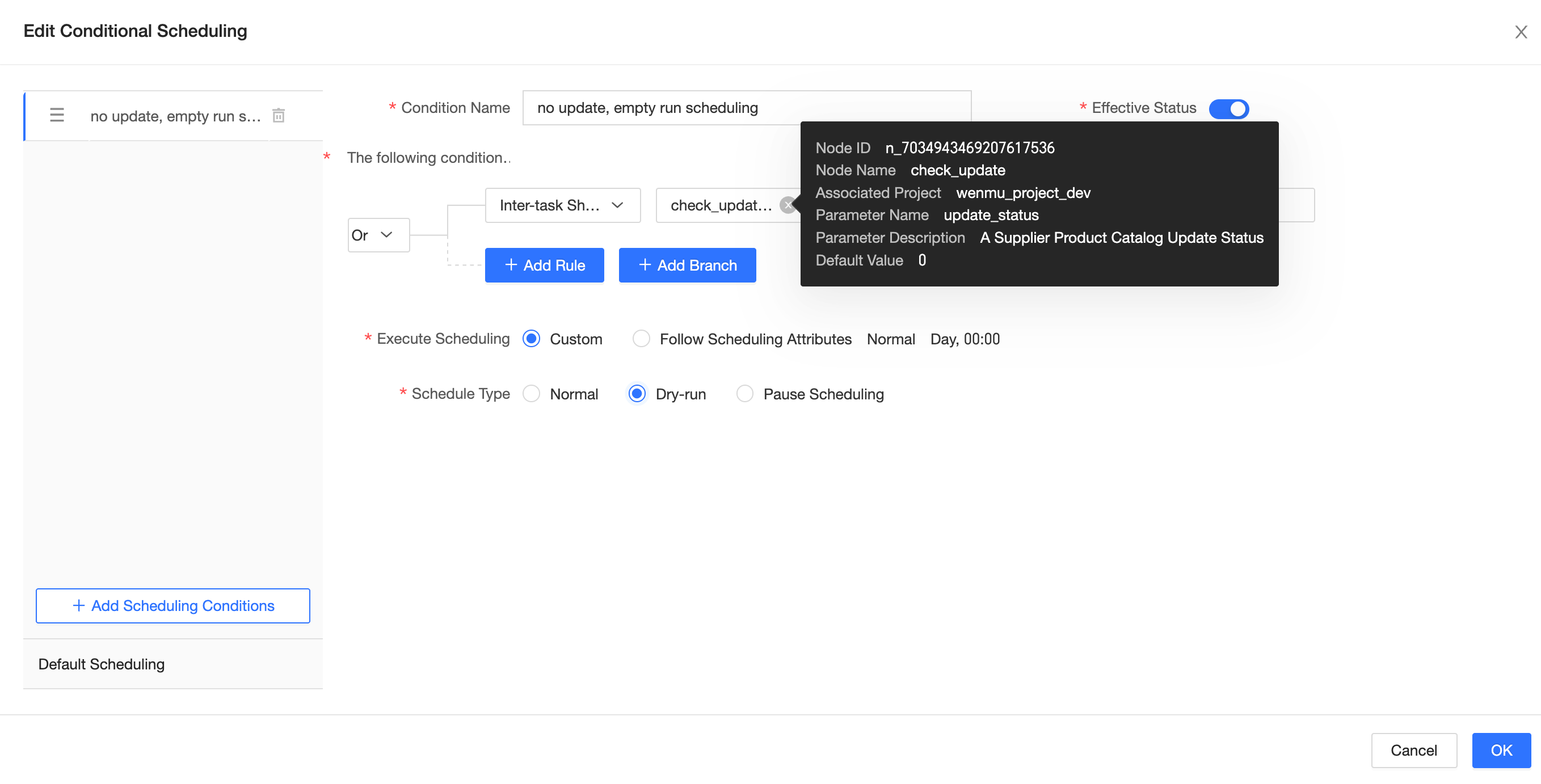
Task: Expand the Inter-task Sh... dropdown
Action: [x=562, y=205]
